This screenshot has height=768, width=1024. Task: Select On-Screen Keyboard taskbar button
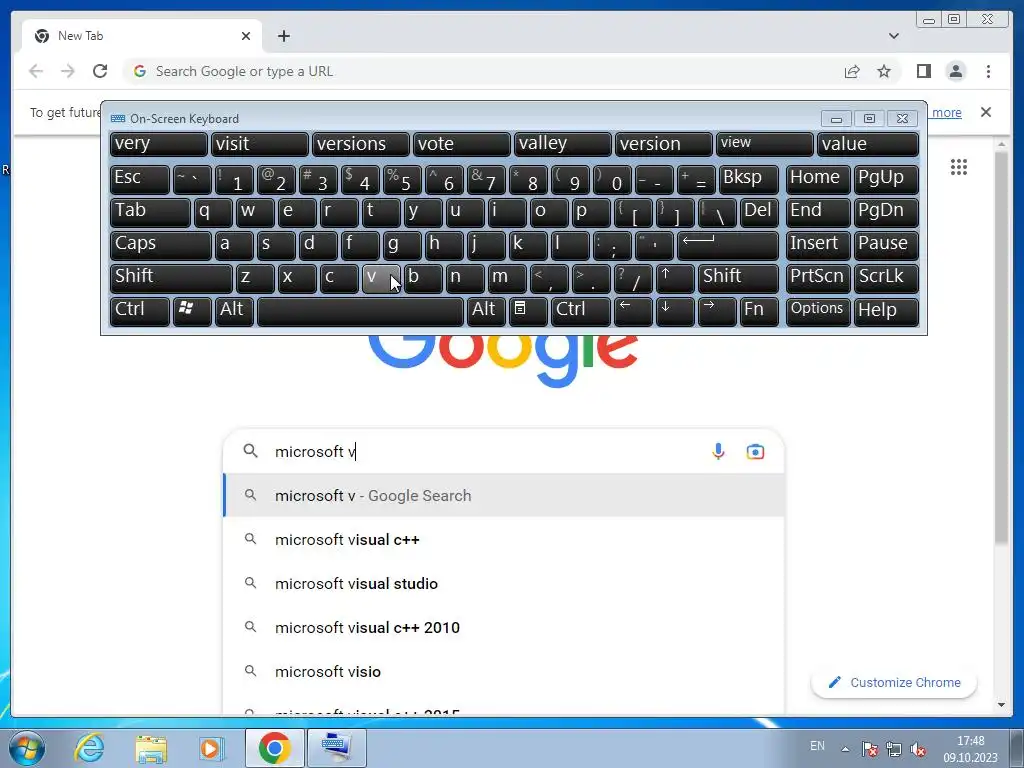click(336, 748)
